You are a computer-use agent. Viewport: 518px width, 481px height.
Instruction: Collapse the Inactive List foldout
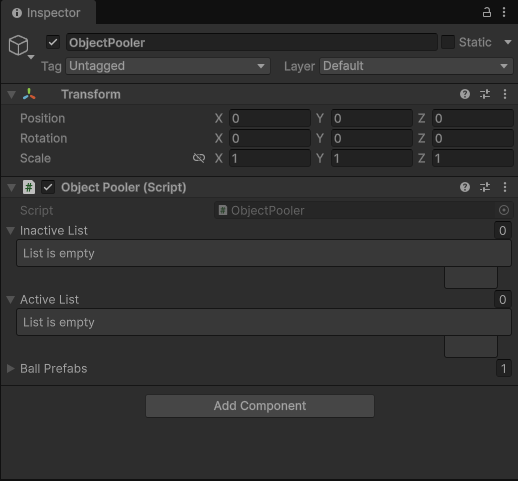coord(11,231)
